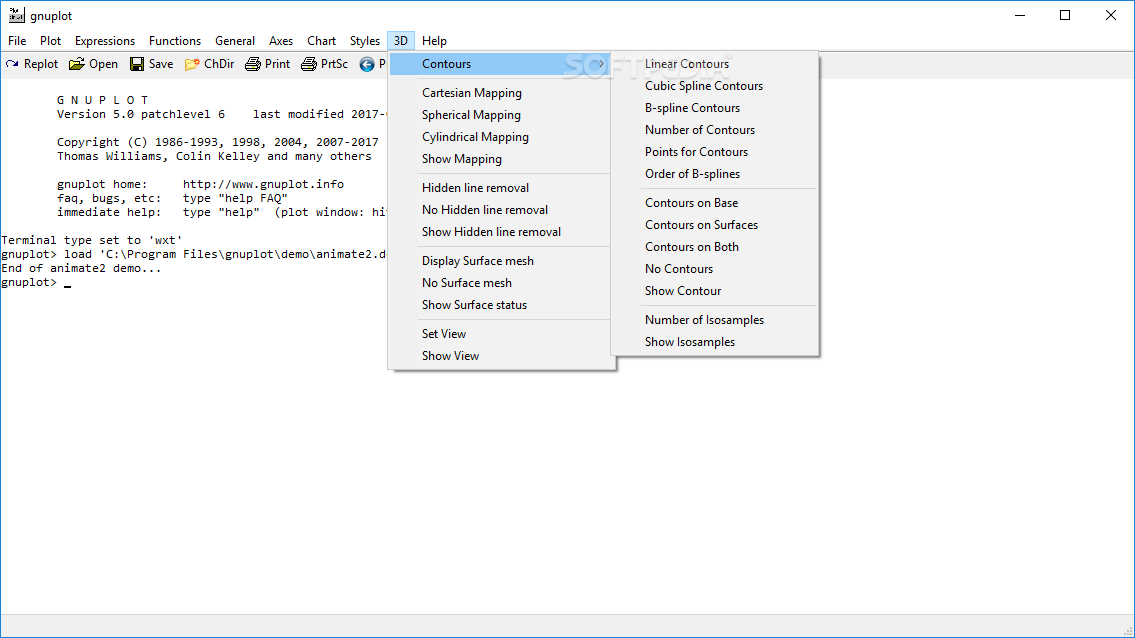Click the Replot toolbar icon
Viewport: 1135px width, 638px height.
click(12, 64)
